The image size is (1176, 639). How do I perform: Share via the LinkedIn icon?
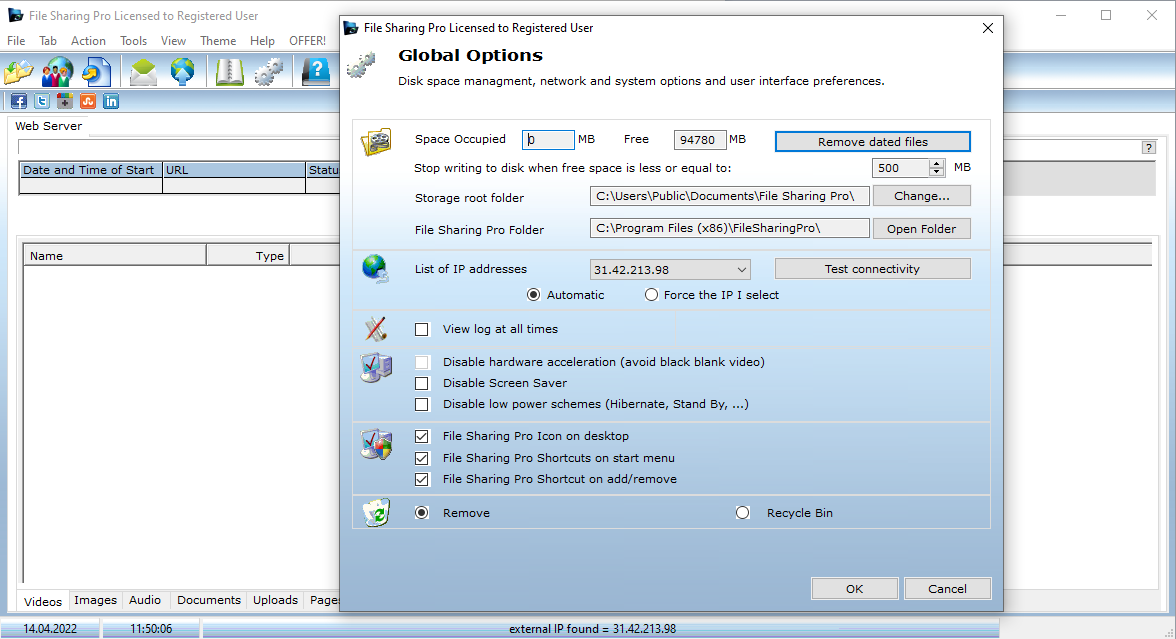(111, 101)
